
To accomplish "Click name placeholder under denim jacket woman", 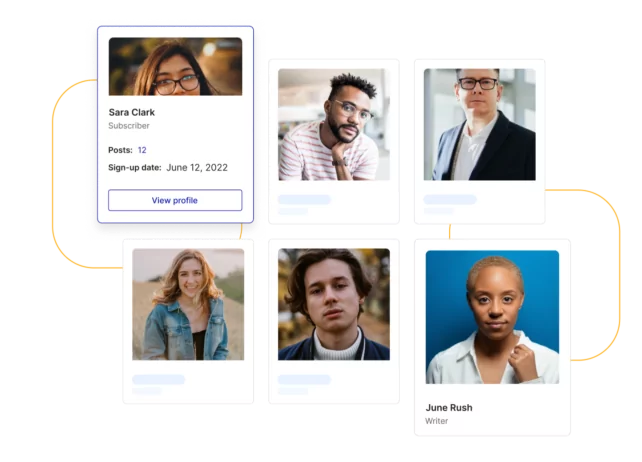I will click(158, 380).
